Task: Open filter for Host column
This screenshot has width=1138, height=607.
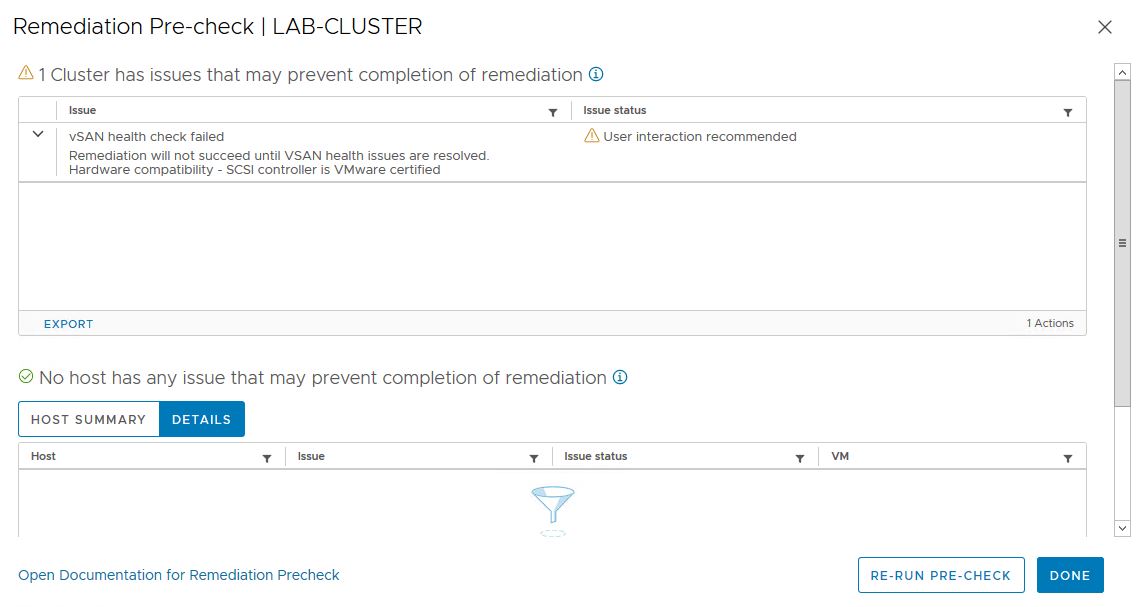Action: pyautogui.click(x=267, y=458)
